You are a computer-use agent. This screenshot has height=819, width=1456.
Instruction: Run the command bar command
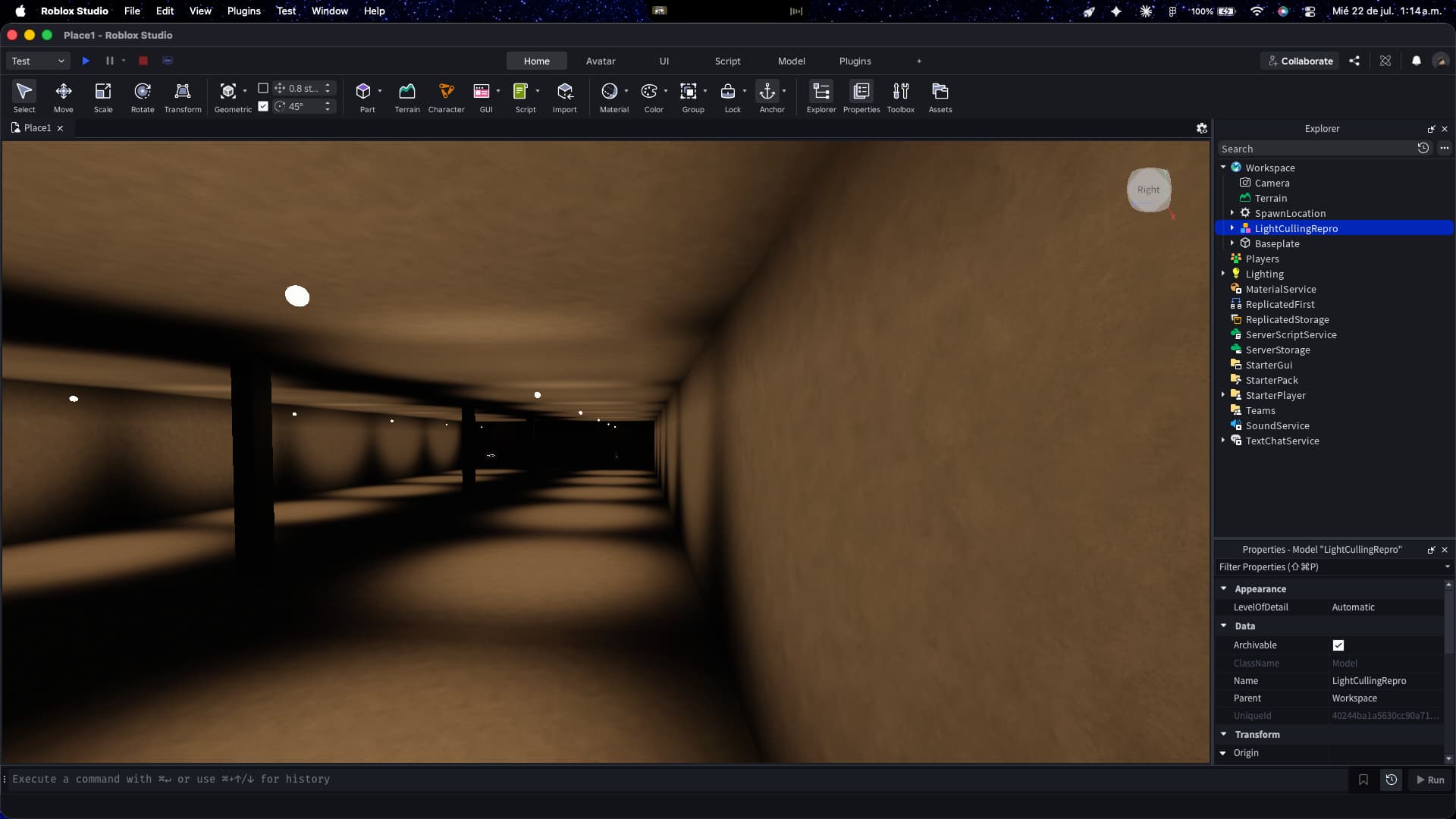point(1430,780)
